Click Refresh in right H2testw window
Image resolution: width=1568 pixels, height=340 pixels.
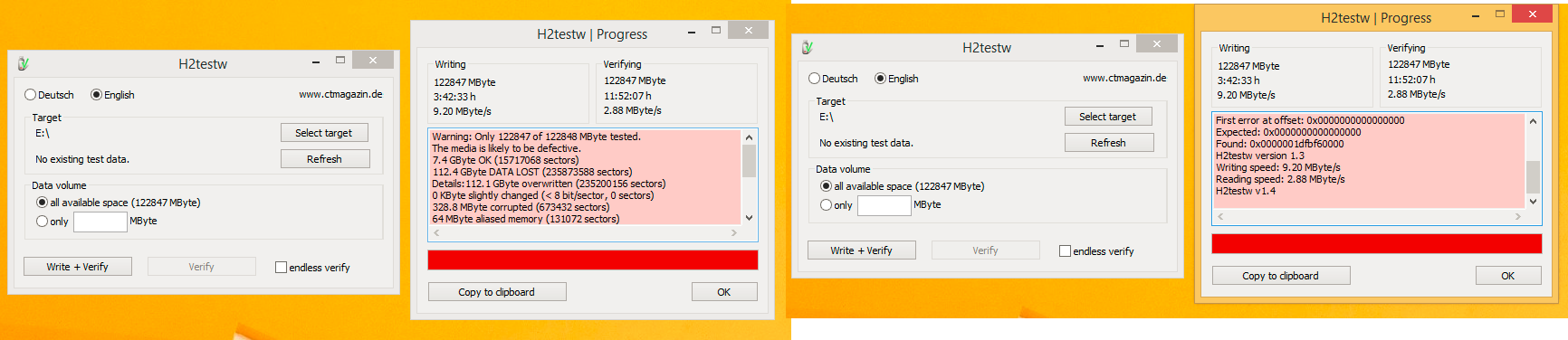pyautogui.click(x=1108, y=143)
